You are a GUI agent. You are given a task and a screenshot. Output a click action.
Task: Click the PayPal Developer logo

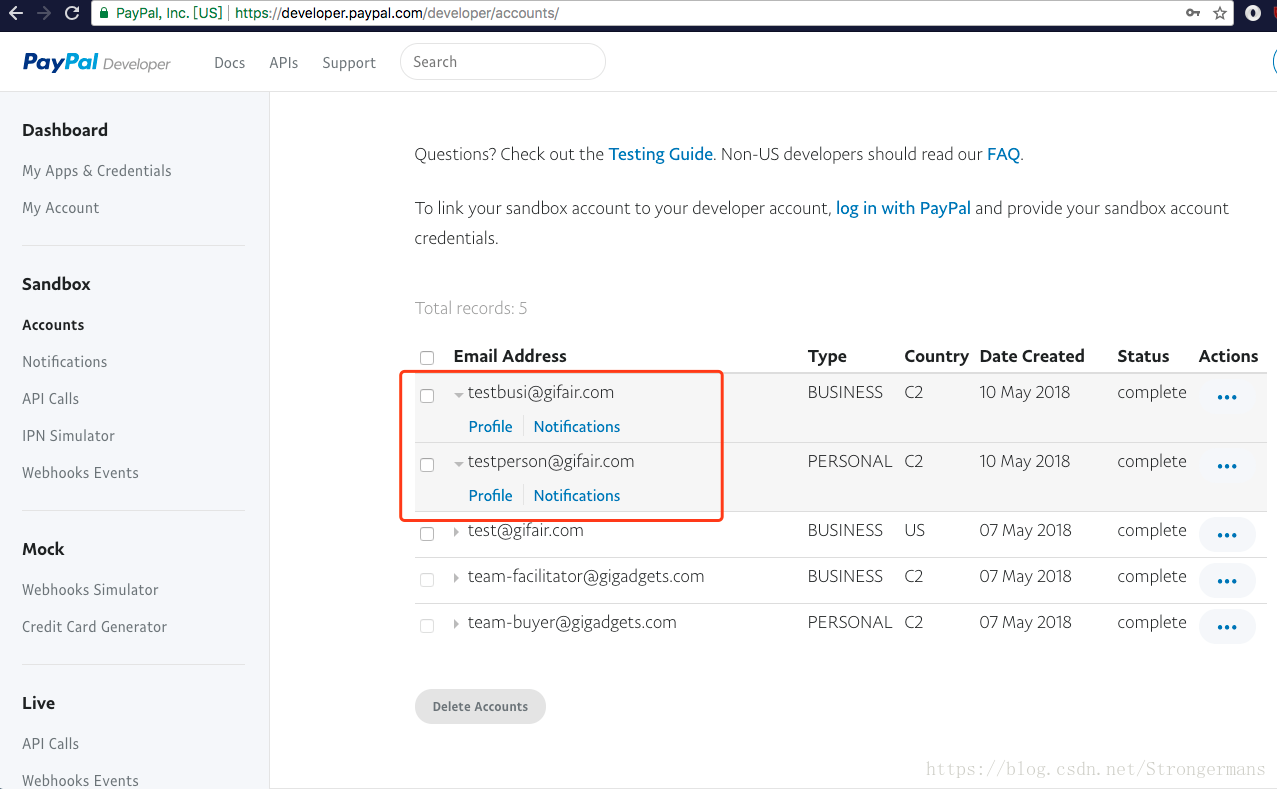[97, 62]
